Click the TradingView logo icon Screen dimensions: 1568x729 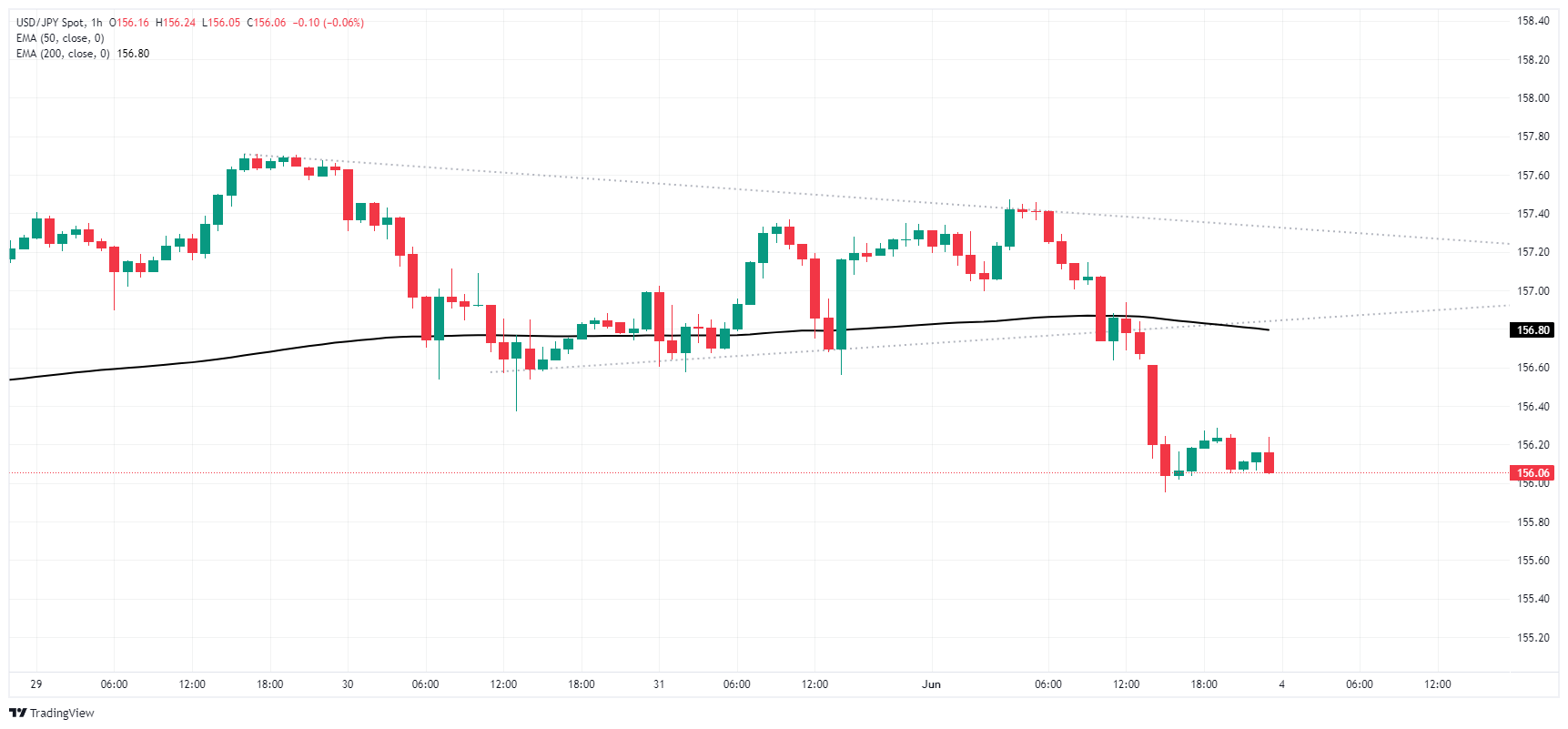[x=17, y=714]
